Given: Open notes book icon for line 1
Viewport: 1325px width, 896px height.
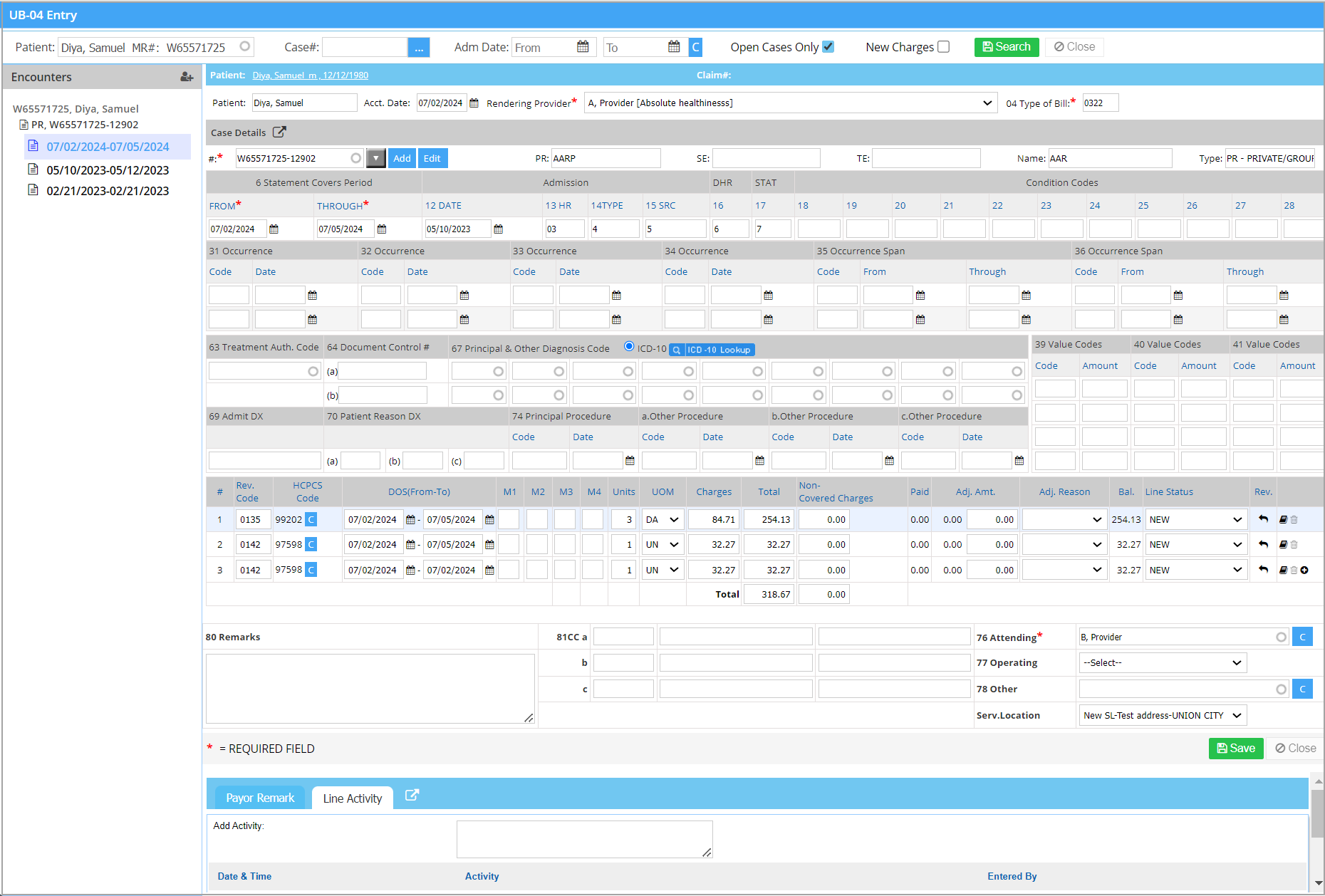Looking at the screenshot, I should point(1283,520).
